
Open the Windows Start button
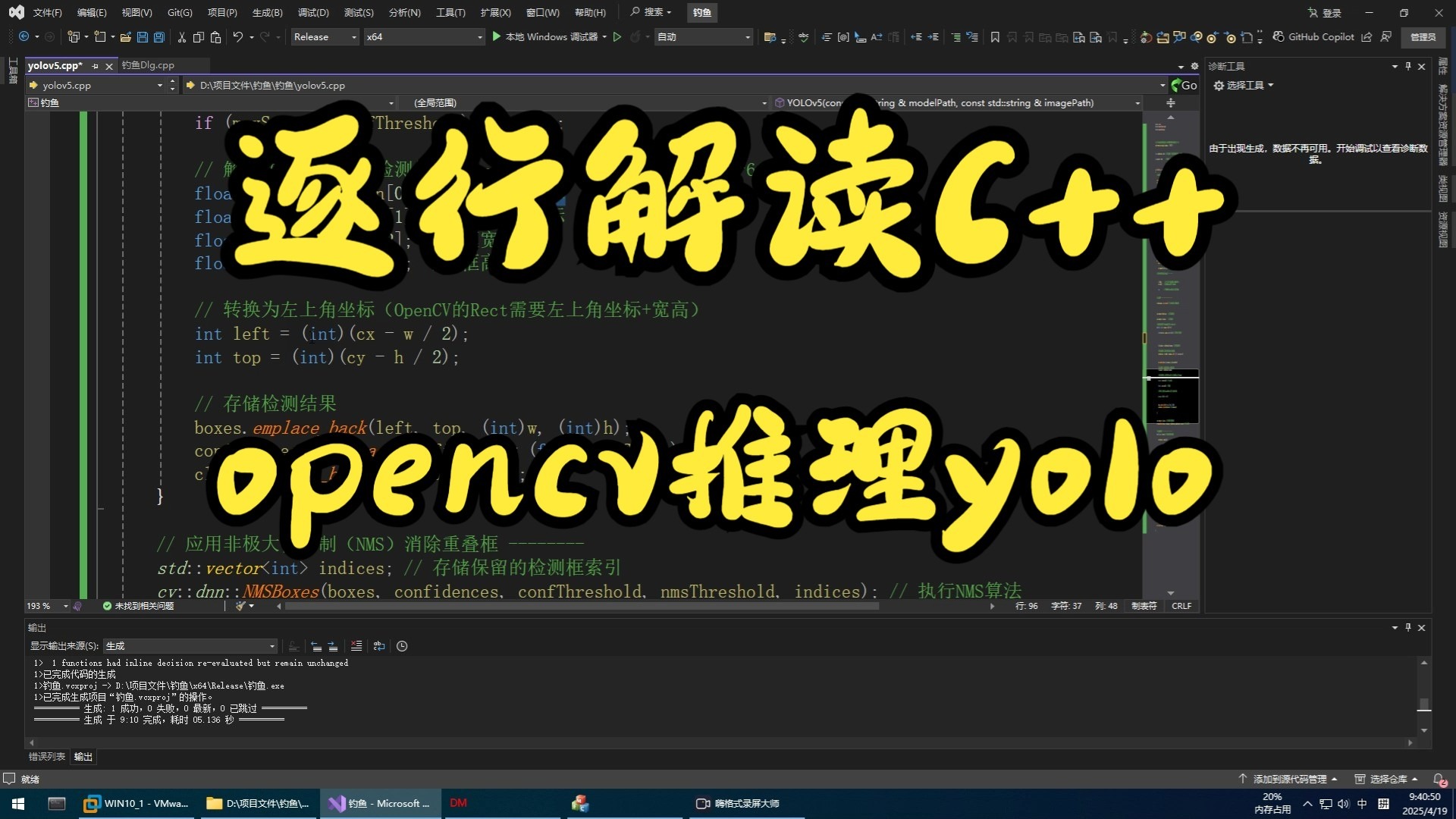click(18, 804)
